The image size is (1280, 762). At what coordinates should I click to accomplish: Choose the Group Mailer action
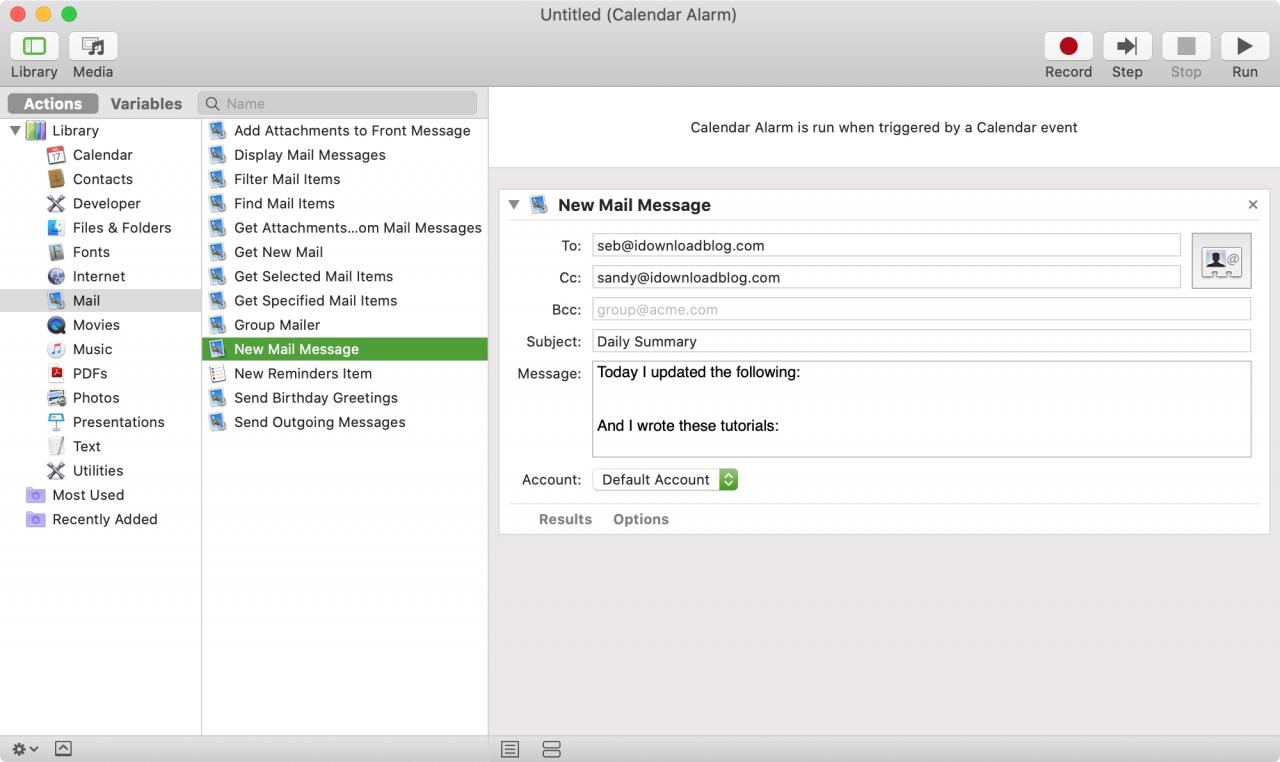277,325
